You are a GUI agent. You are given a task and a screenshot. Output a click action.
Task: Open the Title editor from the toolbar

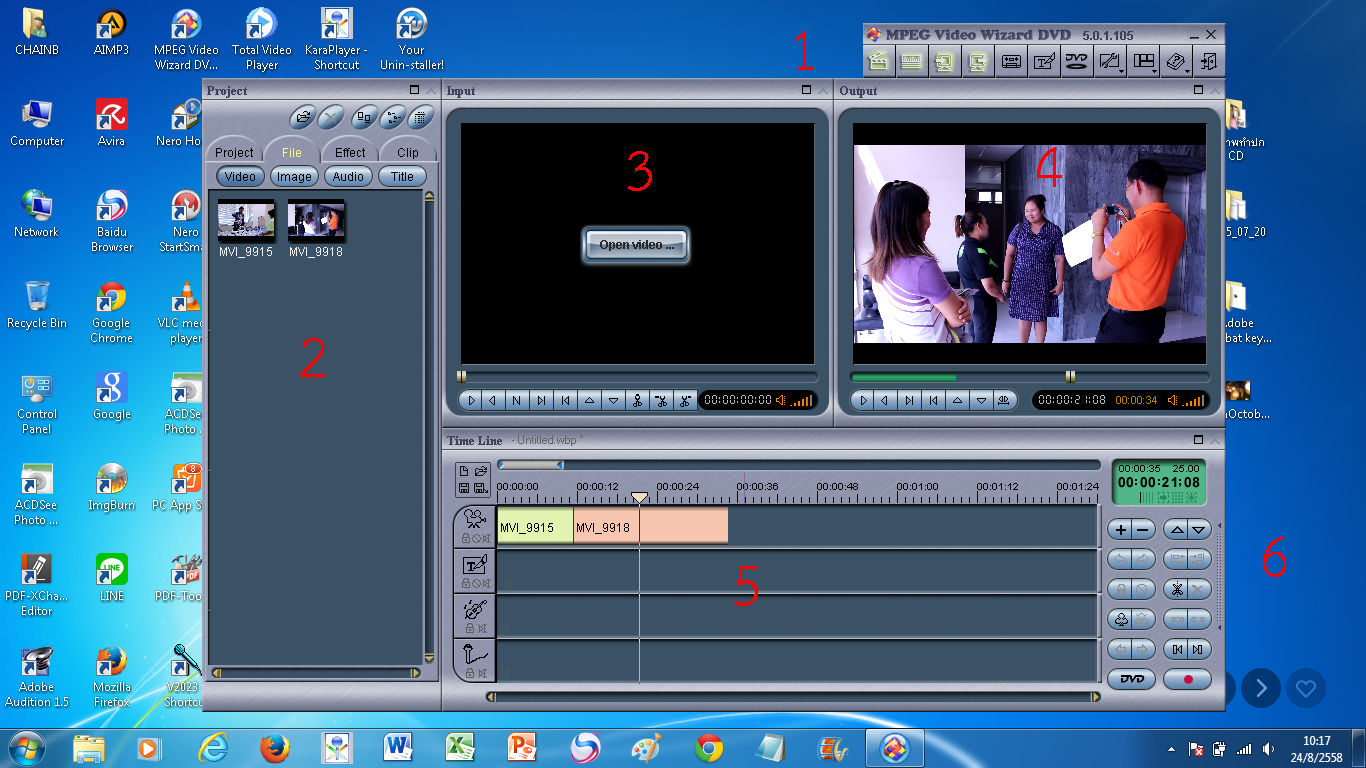pyautogui.click(x=1044, y=60)
